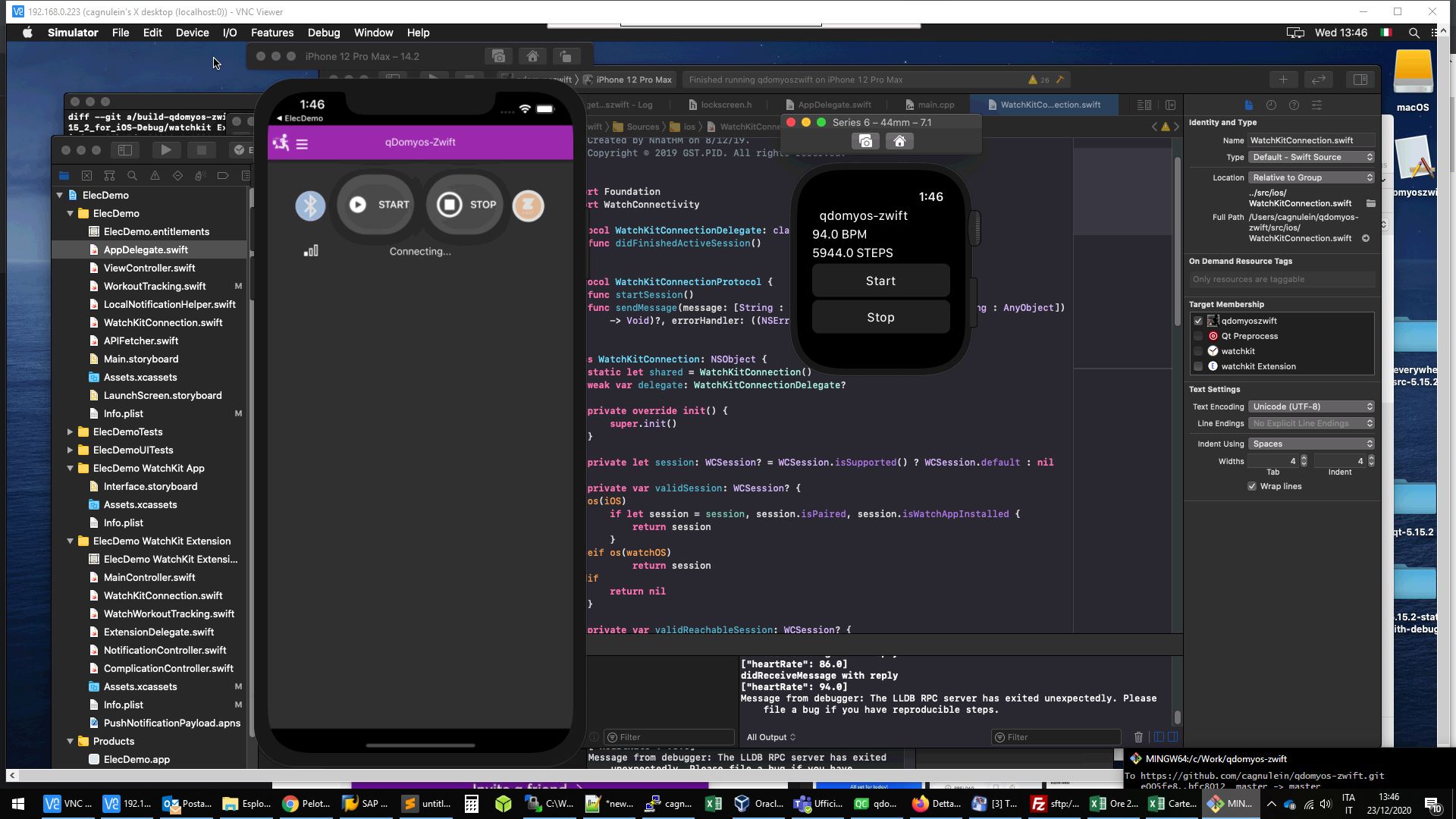Open the Simulator Device menu

point(192,33)
